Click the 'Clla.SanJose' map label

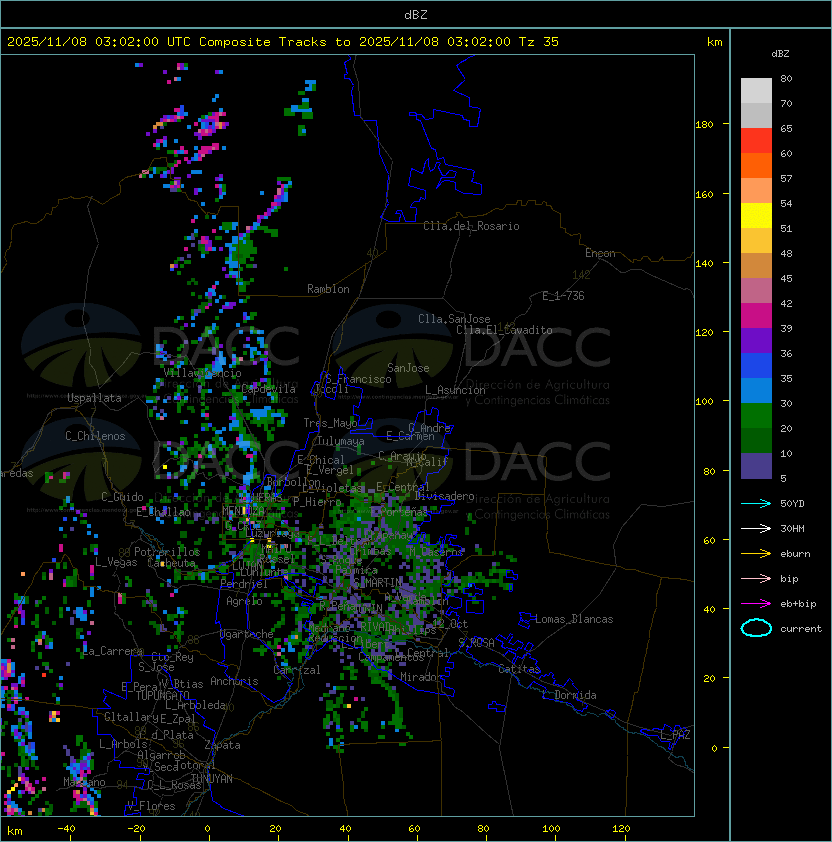coord(454,319)
